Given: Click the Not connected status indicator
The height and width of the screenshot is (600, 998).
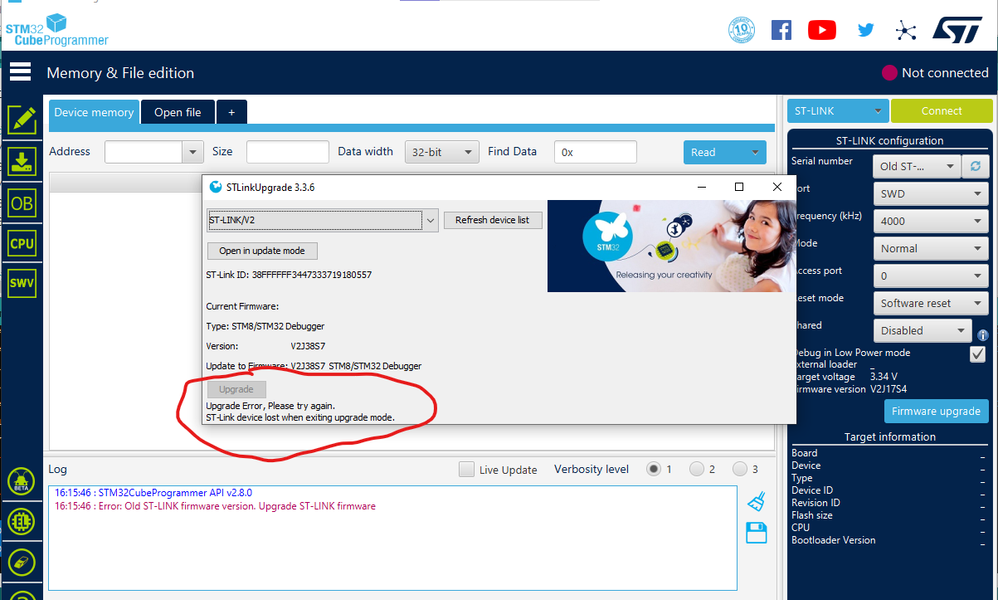Looking at the screenshot, I should click(935, 73).
